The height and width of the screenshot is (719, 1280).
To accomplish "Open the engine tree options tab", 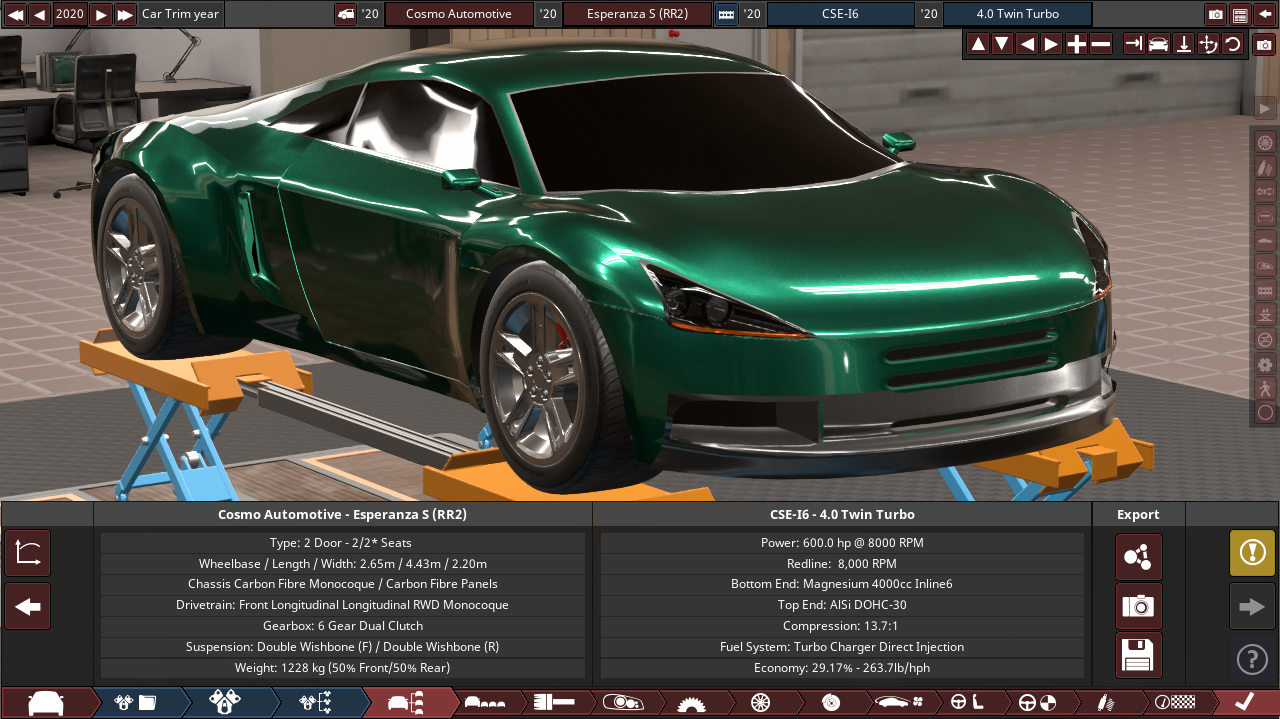I will (316, 703).
